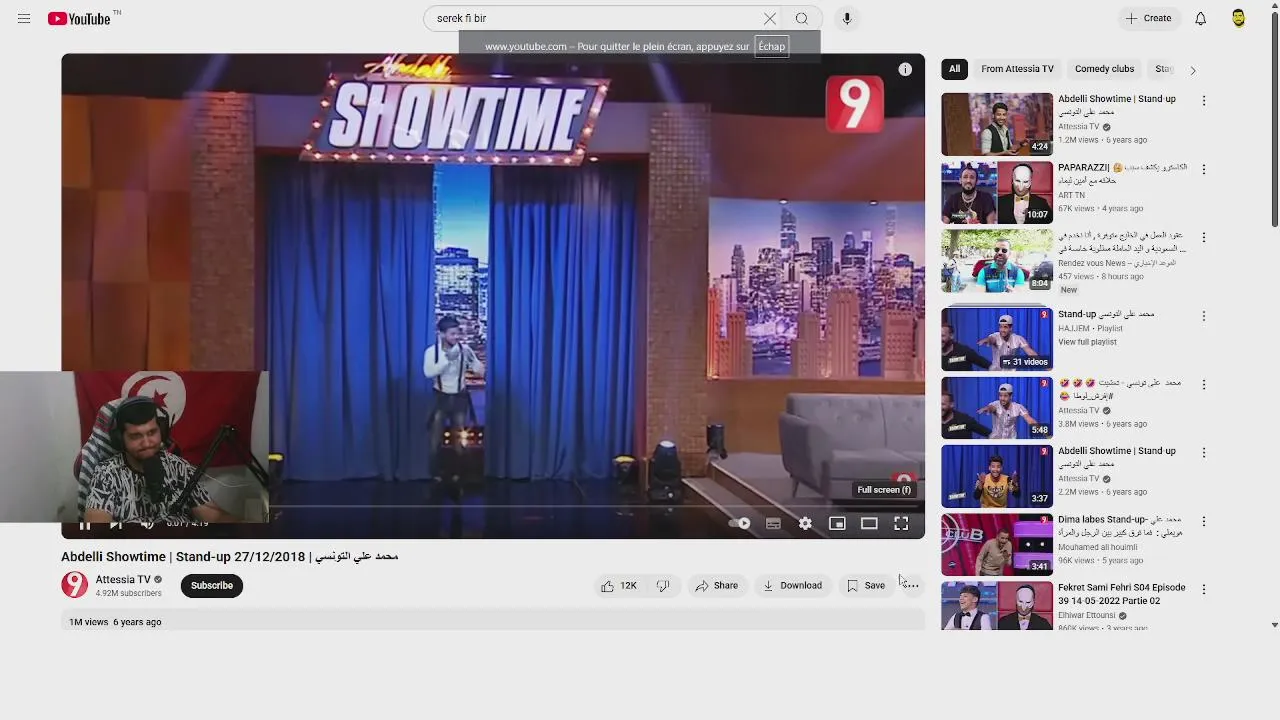Click the magnifier search button
Screen dimensions: 1280x720
click(x=802, y=19)
